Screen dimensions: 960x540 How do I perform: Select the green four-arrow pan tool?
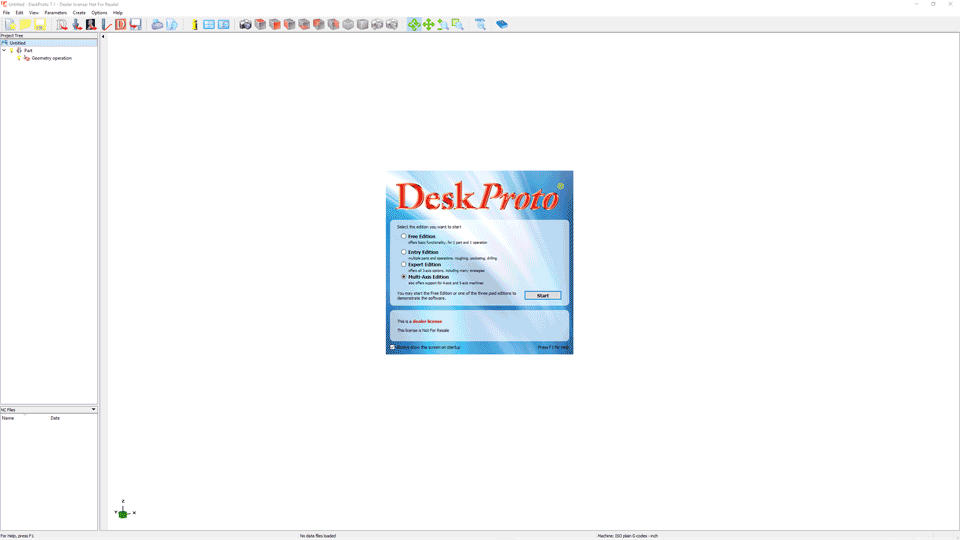pyautogui.click(x=428, y=24)
